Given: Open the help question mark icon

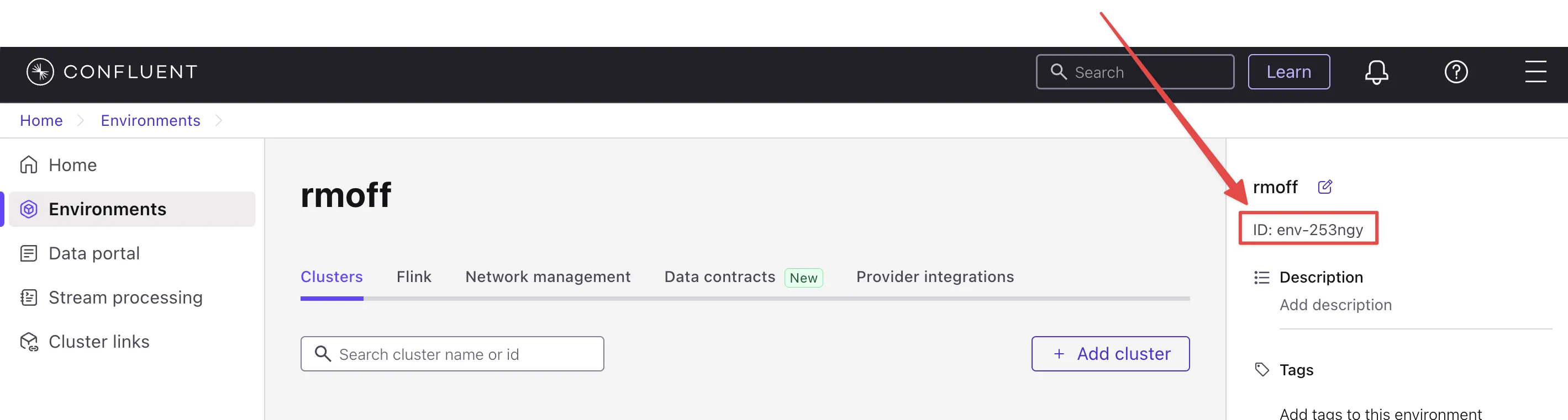Looking at the screenshot, I should point(1455,72).
